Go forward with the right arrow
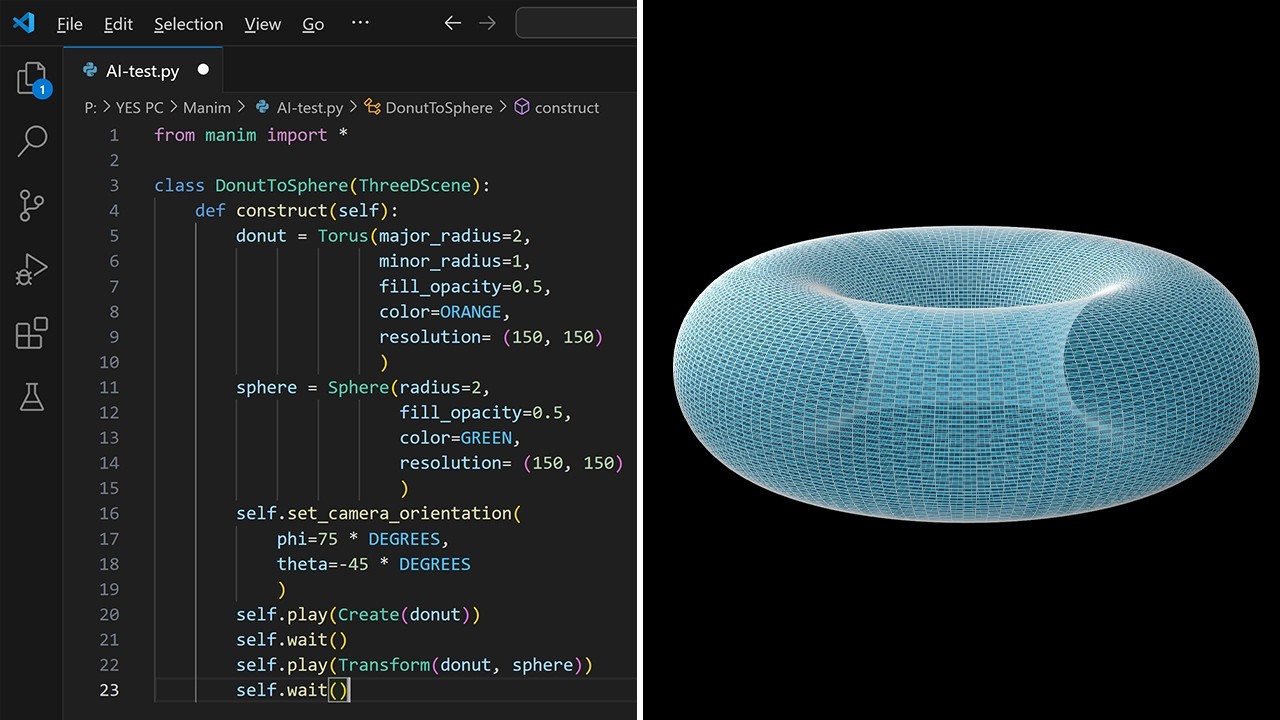1280x720 pixels. click(487, 23)
